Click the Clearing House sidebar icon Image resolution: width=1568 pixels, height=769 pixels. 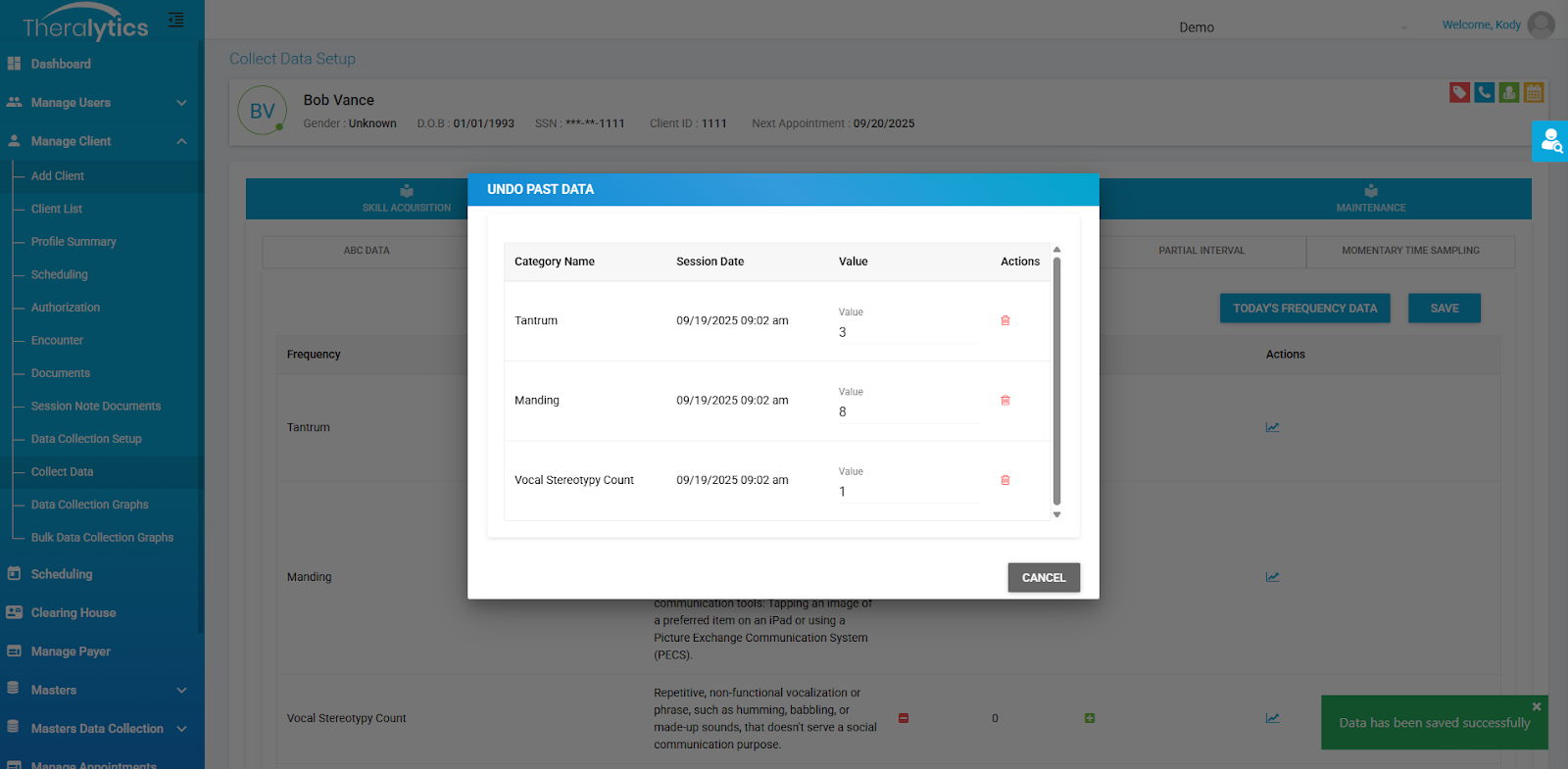coord(14,612)
